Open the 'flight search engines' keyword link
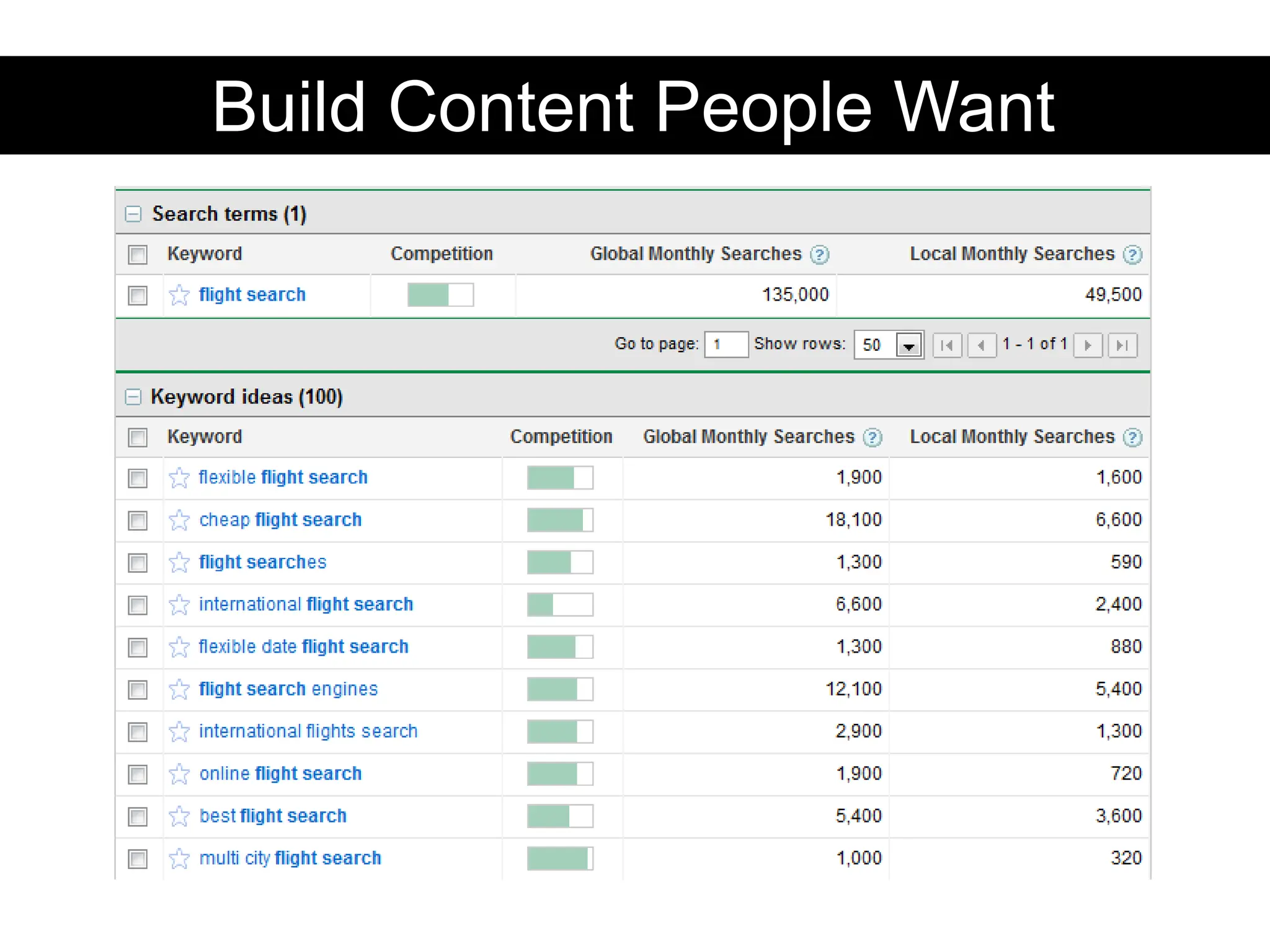The height and width of the screenshot is (952, 1270). (x=288, y=689)
